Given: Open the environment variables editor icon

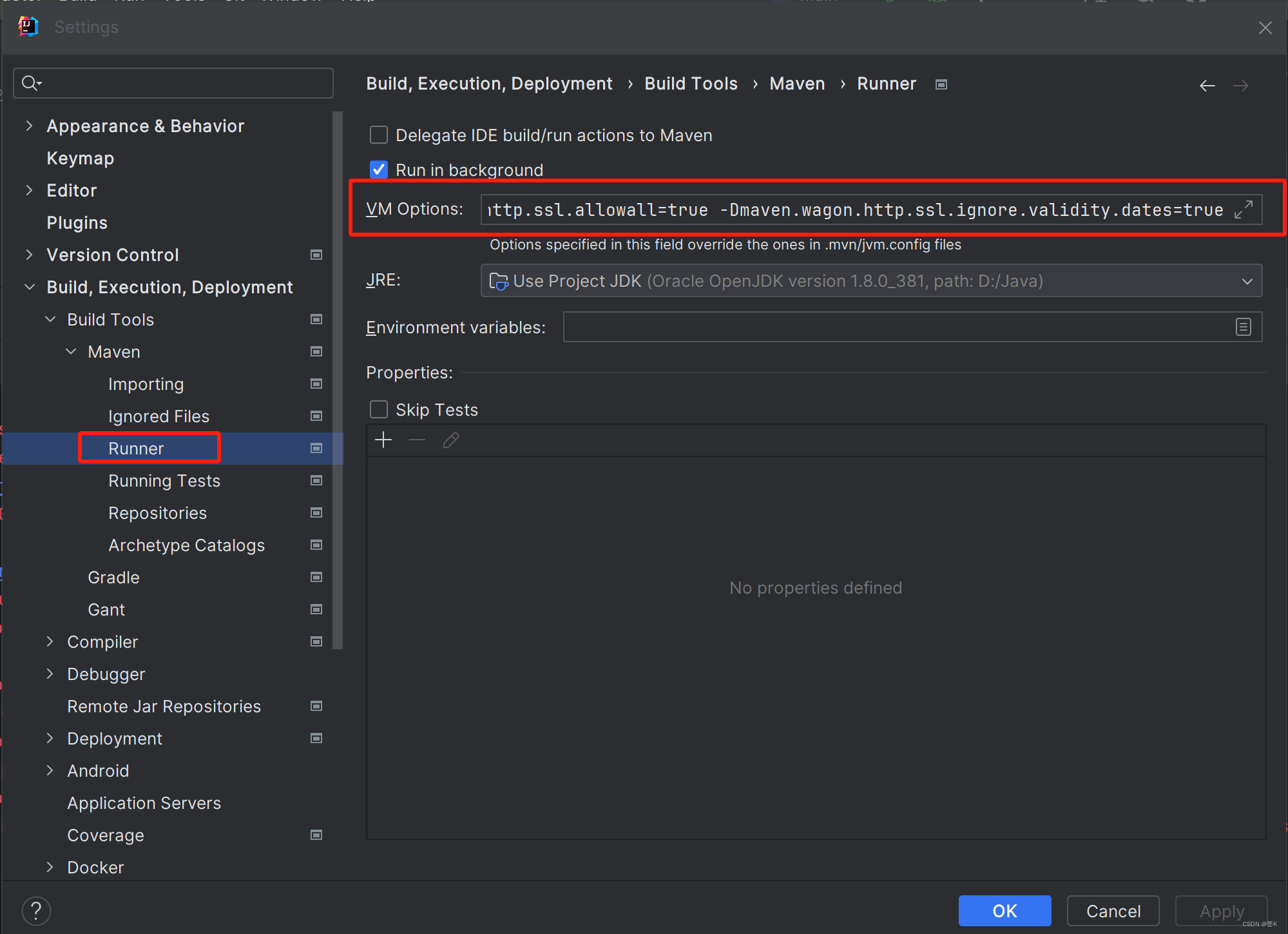Looking at the screenshot, I should [x=1243, y=327].
